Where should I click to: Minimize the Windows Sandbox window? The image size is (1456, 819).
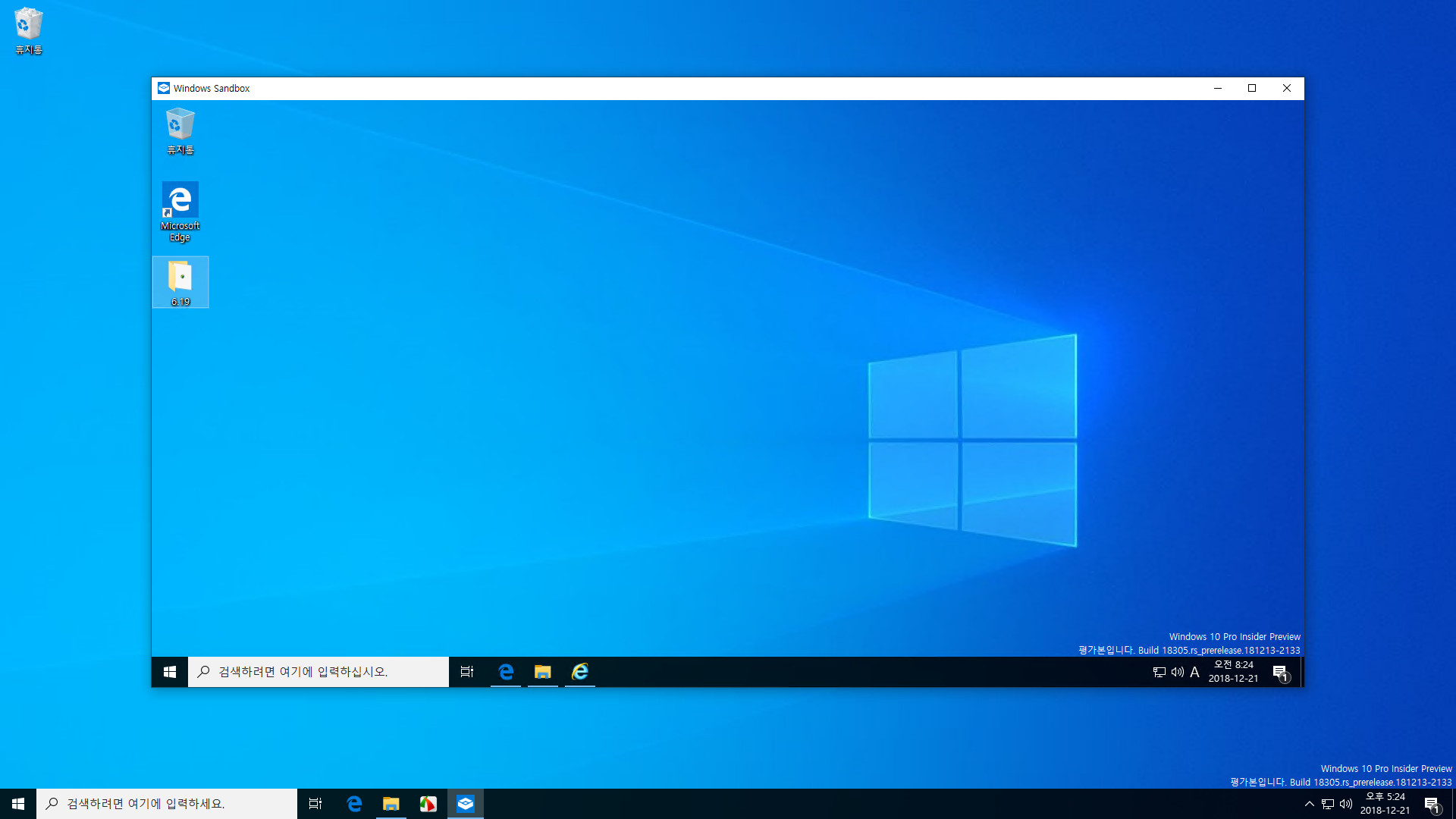pyautogui.click(x=1218, y=88)
